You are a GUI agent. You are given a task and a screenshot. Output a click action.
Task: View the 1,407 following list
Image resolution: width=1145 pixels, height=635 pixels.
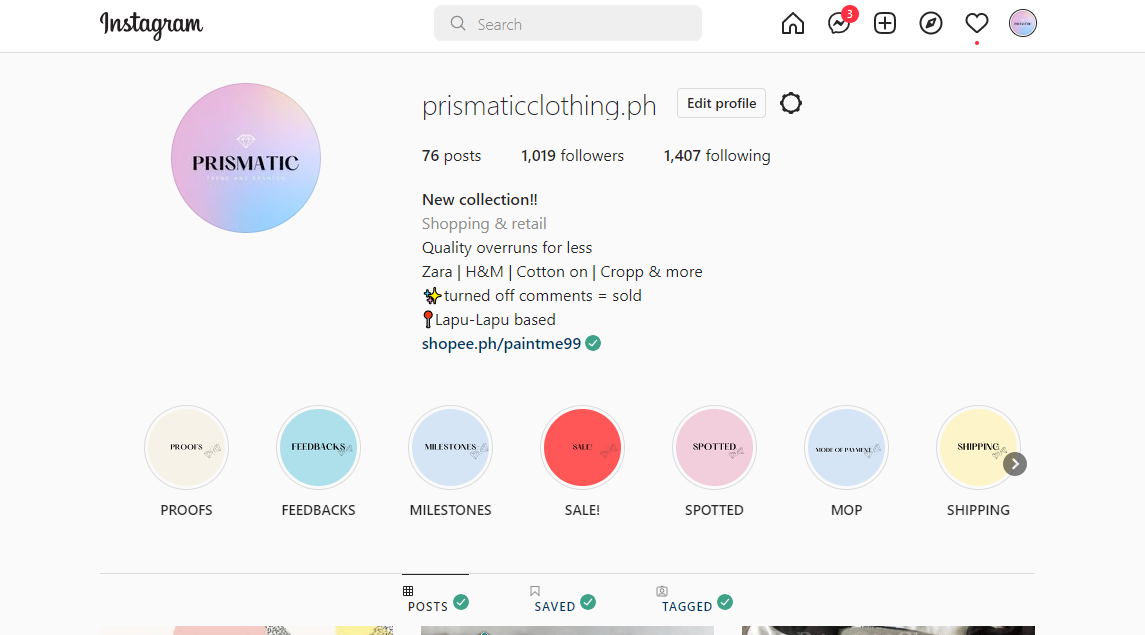[717, 156]
